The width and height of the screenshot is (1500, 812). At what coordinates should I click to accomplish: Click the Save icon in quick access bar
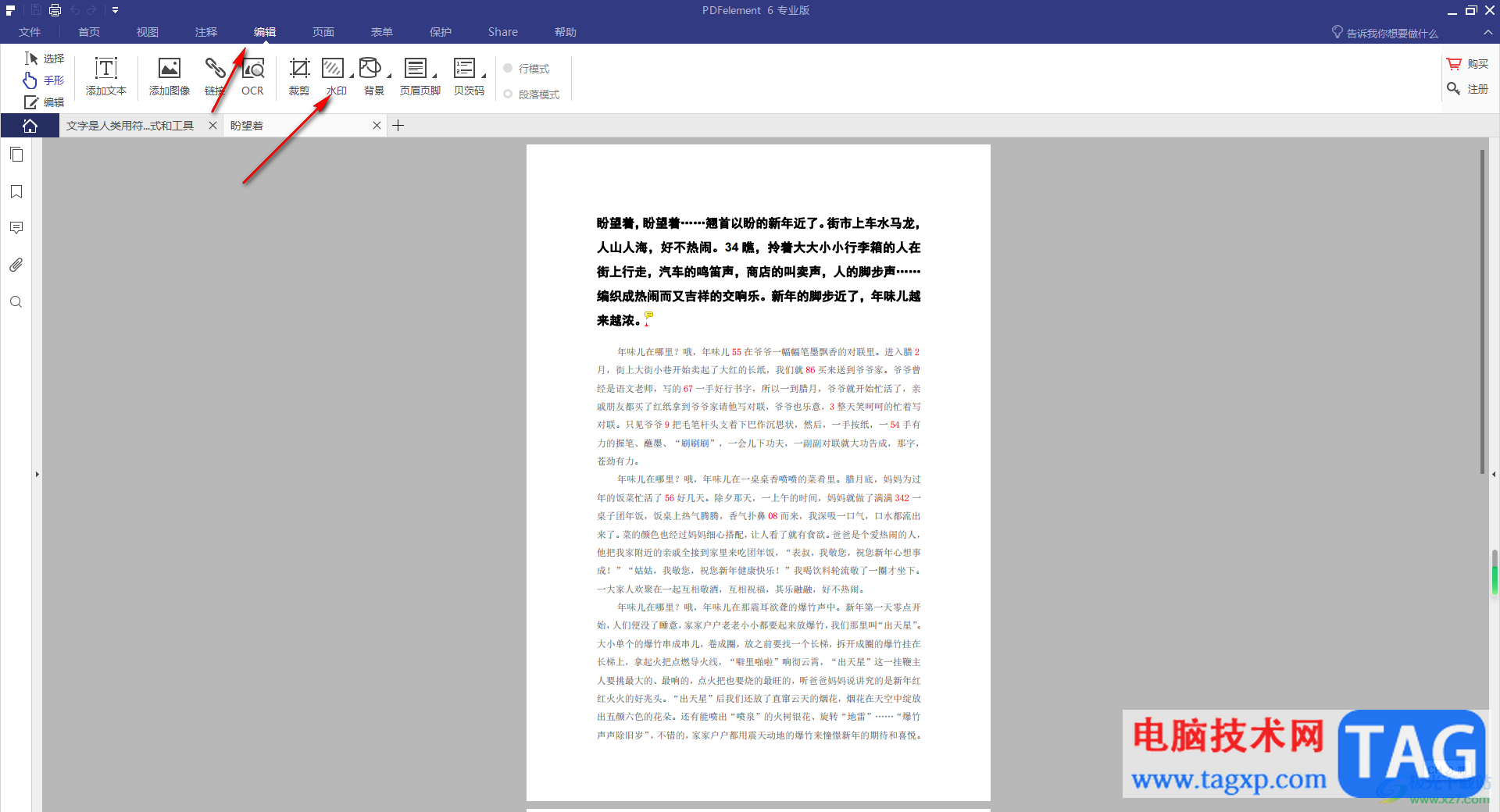[36, 10]
